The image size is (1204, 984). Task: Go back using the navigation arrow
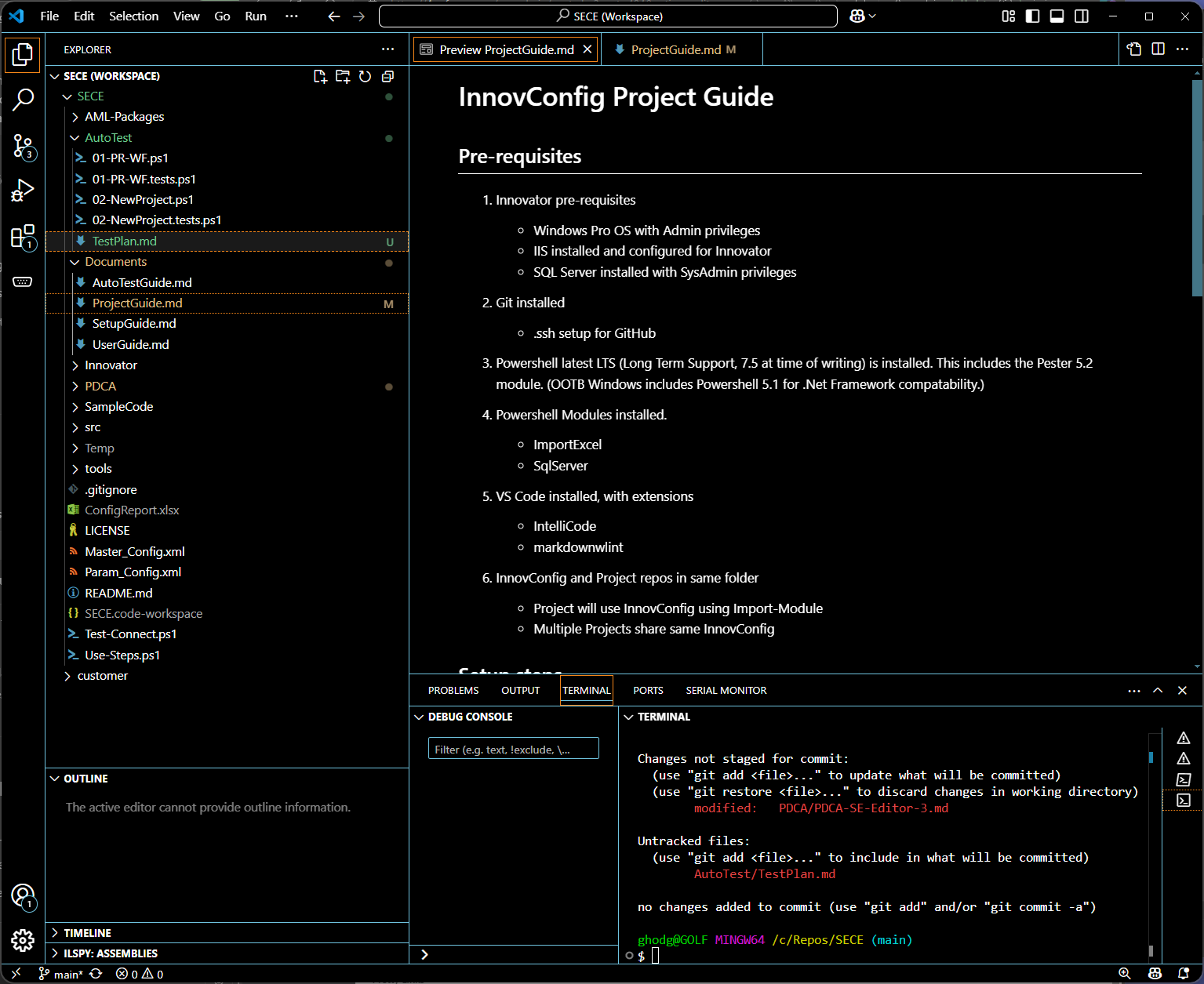334,16
